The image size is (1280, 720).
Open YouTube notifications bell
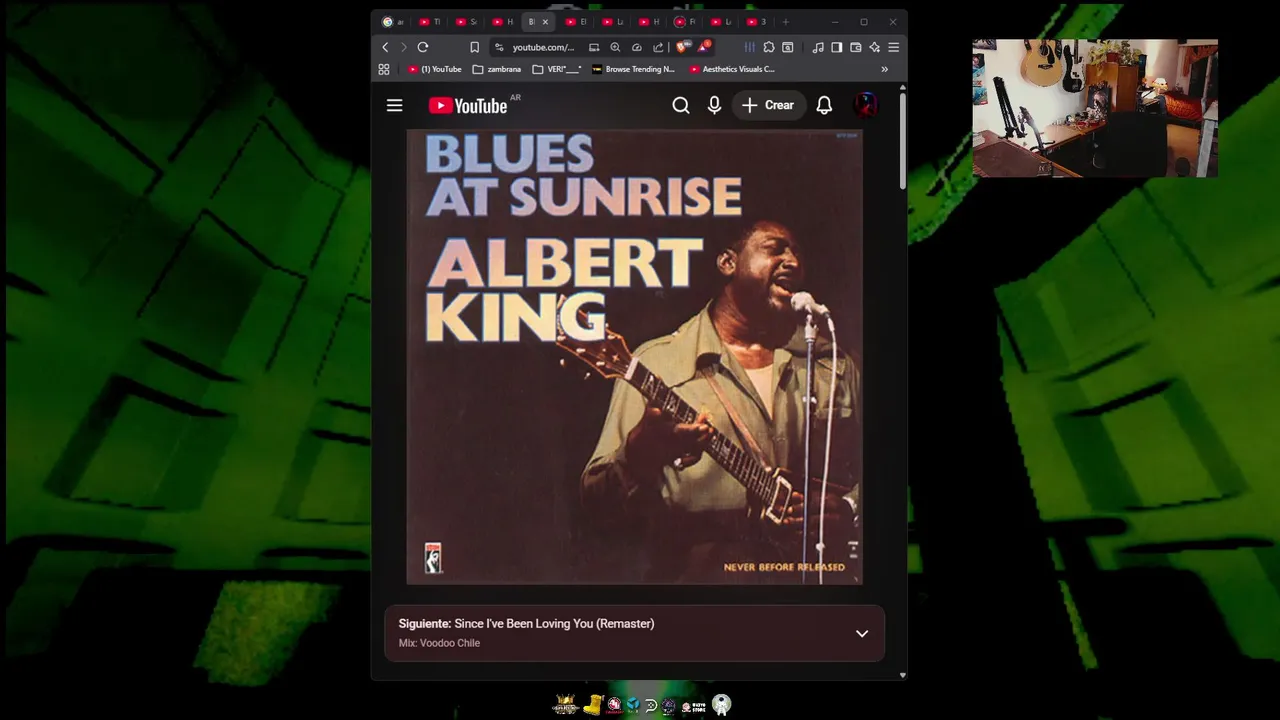point(824,105)
